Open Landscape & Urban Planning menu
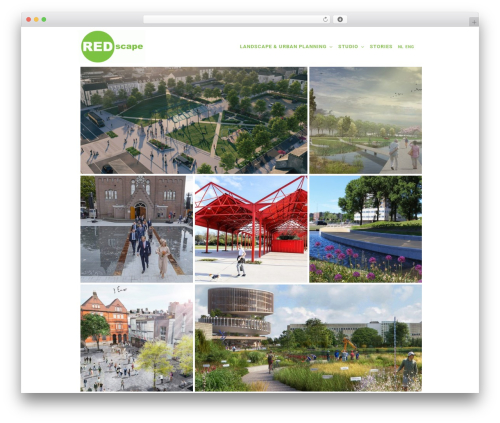The height and width of the screenshot is (423, 500). (x=283, y=47)
